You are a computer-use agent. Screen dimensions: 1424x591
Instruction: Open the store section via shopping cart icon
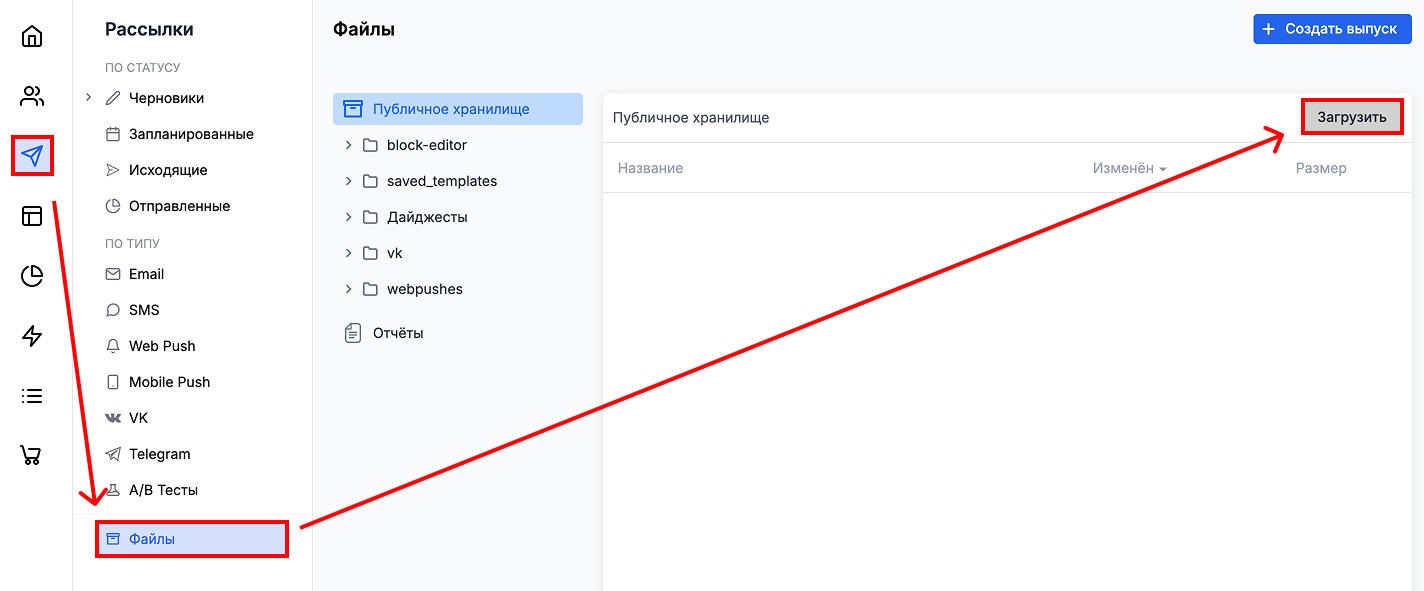[31, 455]
